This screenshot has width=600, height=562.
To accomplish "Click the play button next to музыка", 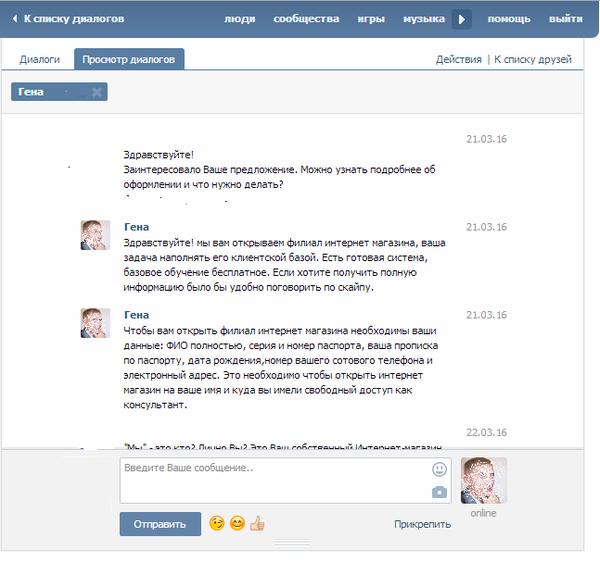I will coord(461,19).
